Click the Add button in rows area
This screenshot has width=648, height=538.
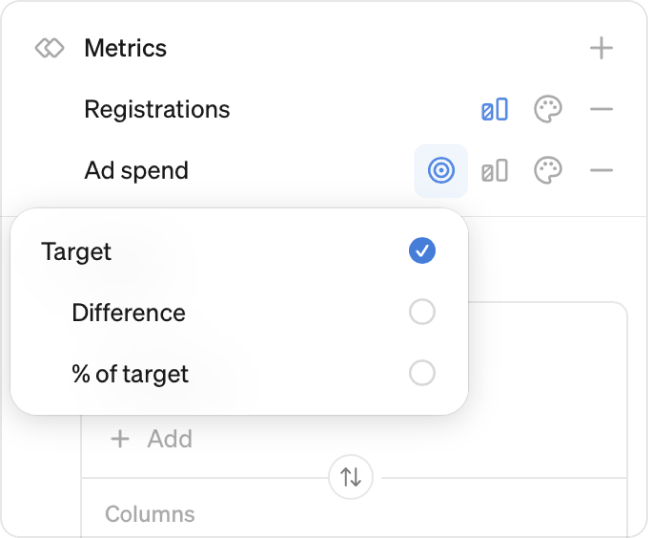pyautogui.click(x=152, y=438)
